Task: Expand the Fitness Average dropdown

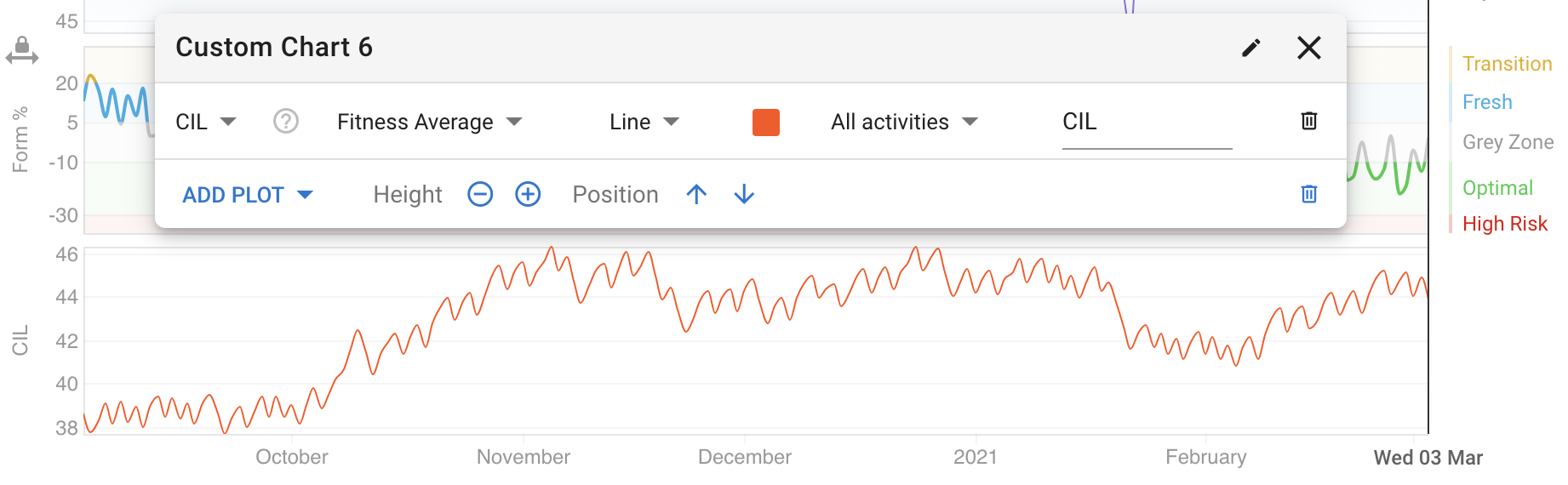Action: point(430,122)
